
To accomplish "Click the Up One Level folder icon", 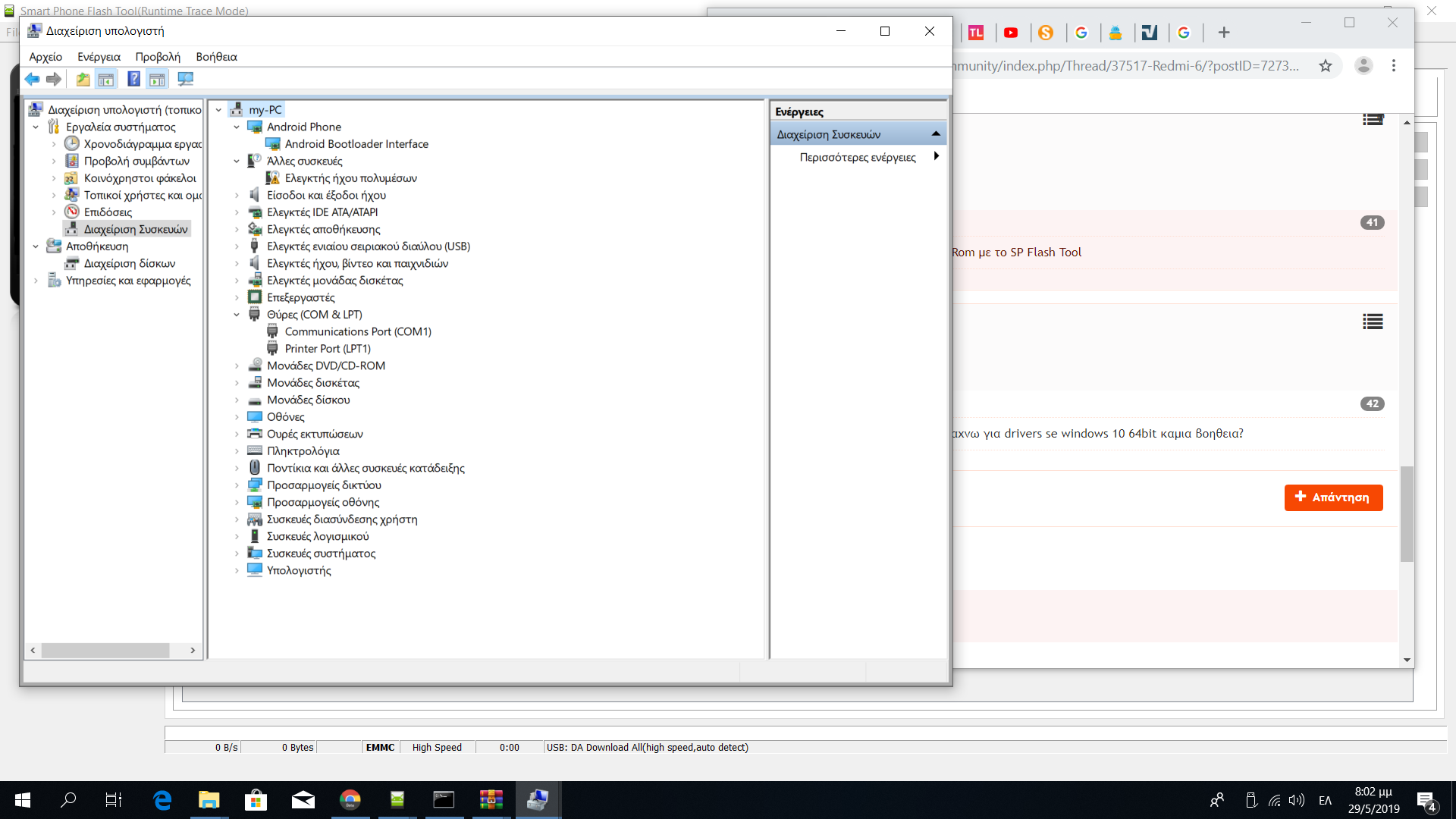I will [83, 79].
